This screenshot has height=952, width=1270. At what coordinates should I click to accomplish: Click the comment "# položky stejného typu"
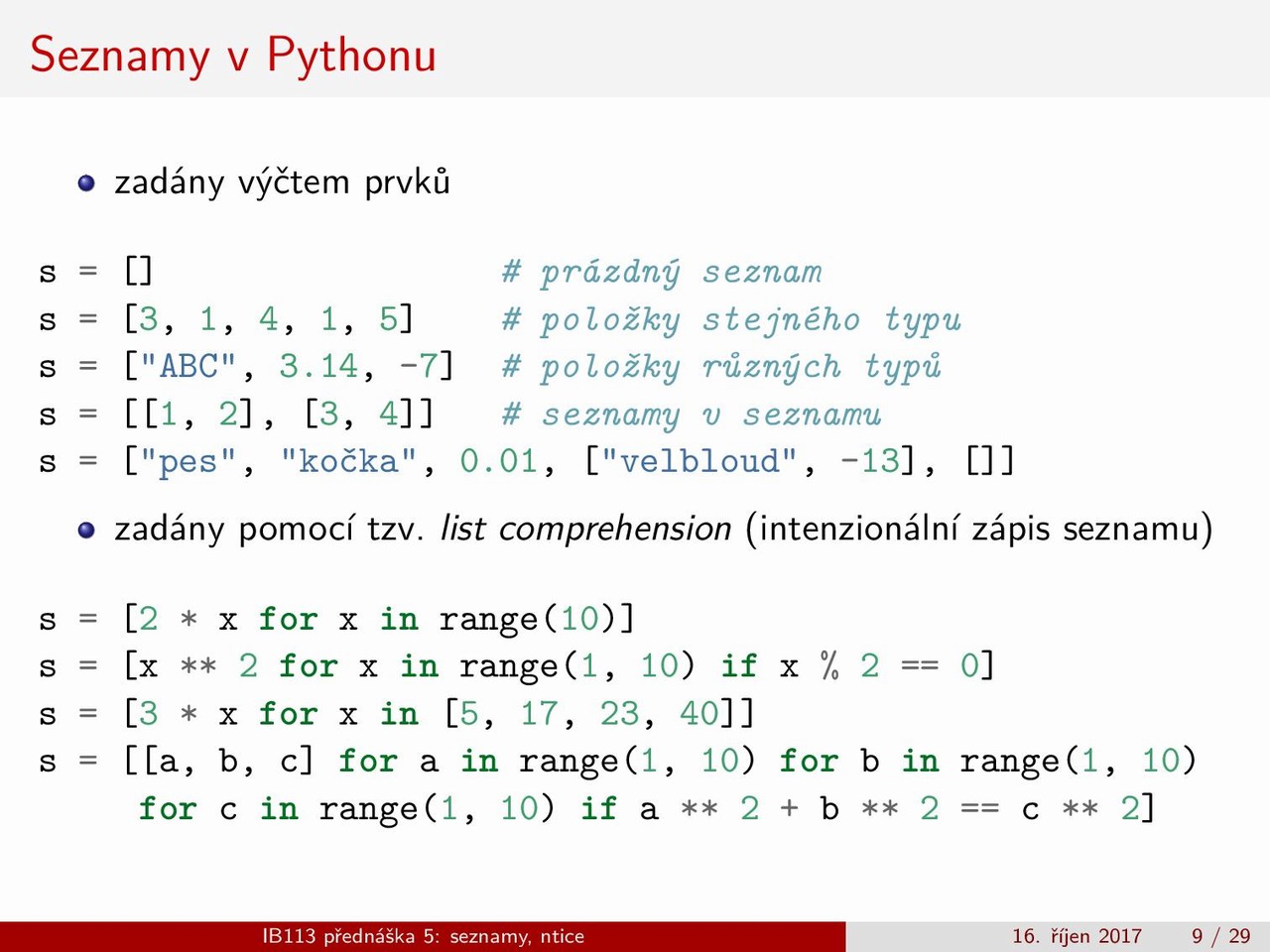731,319
